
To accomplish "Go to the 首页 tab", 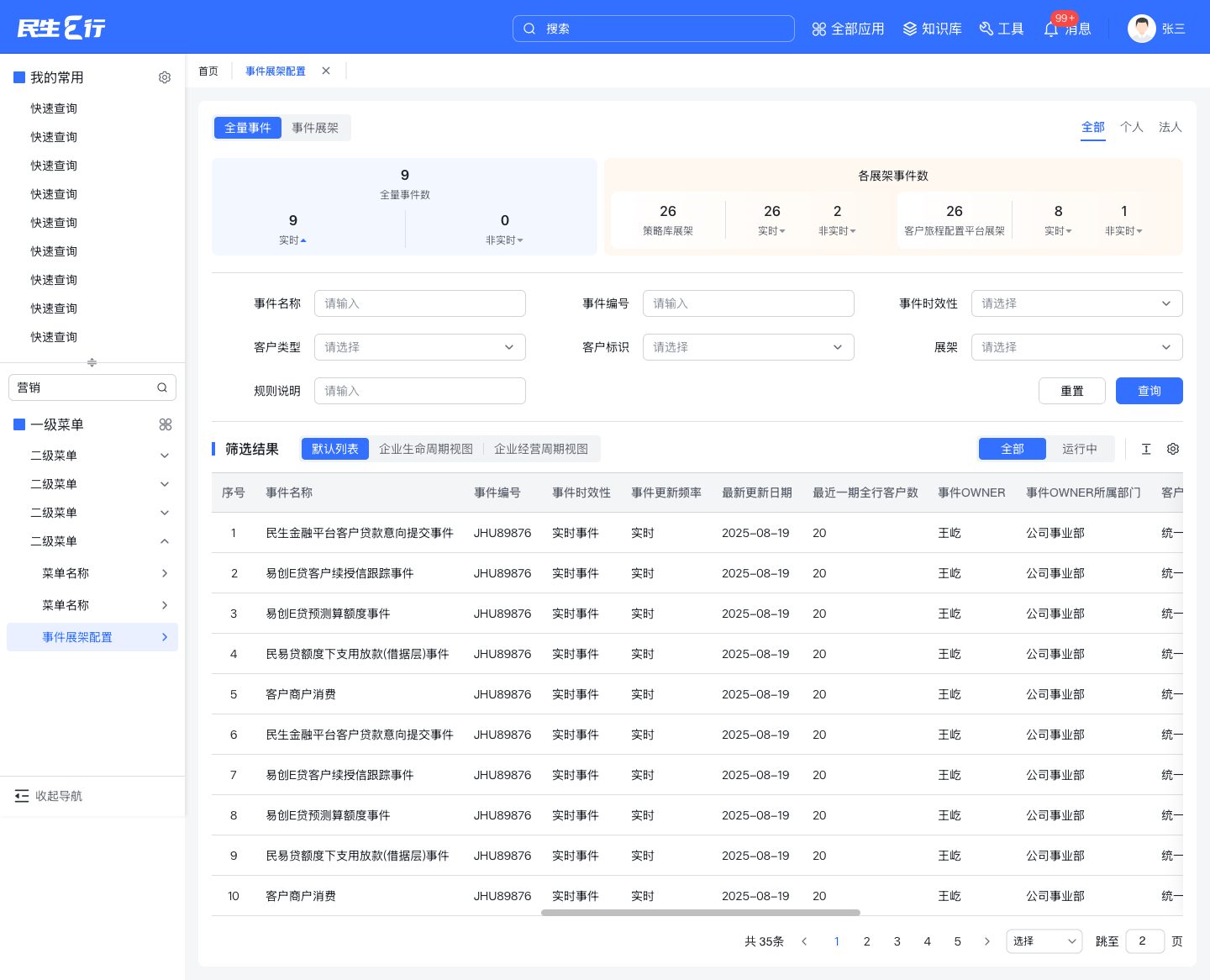I will click(208, 71).
